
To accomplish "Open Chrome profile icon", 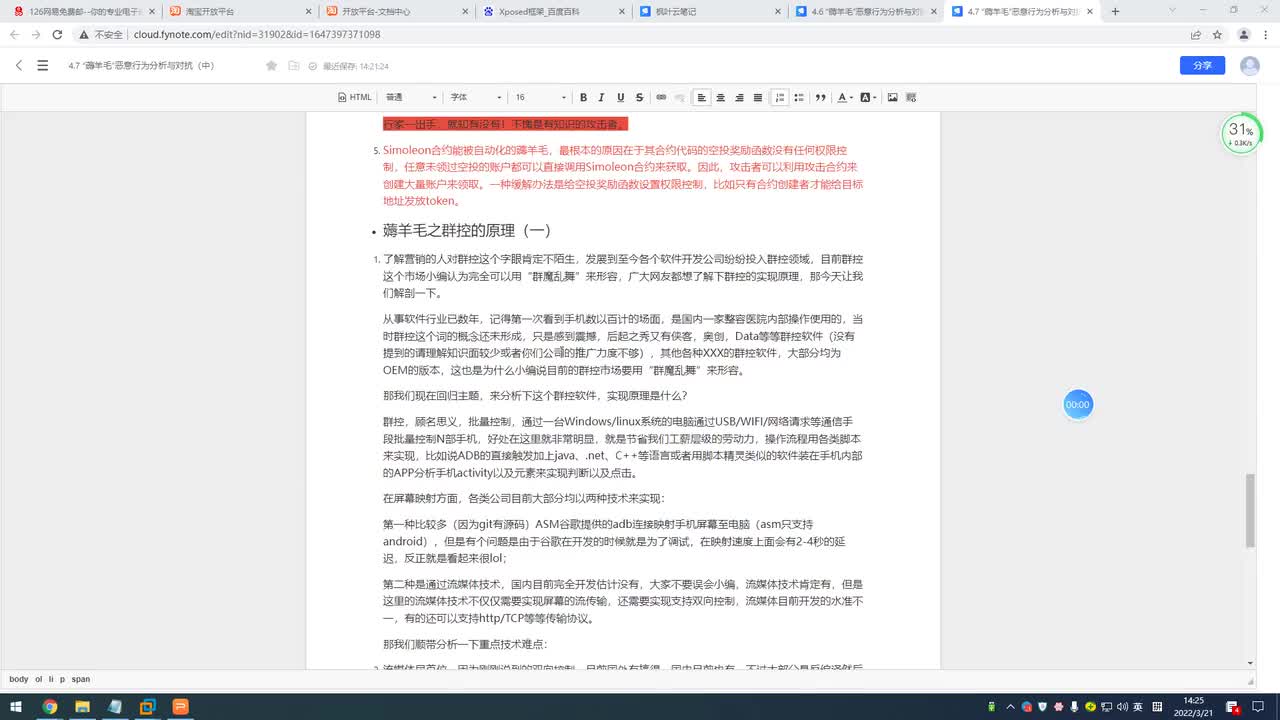I will (x=1244, y=34).
